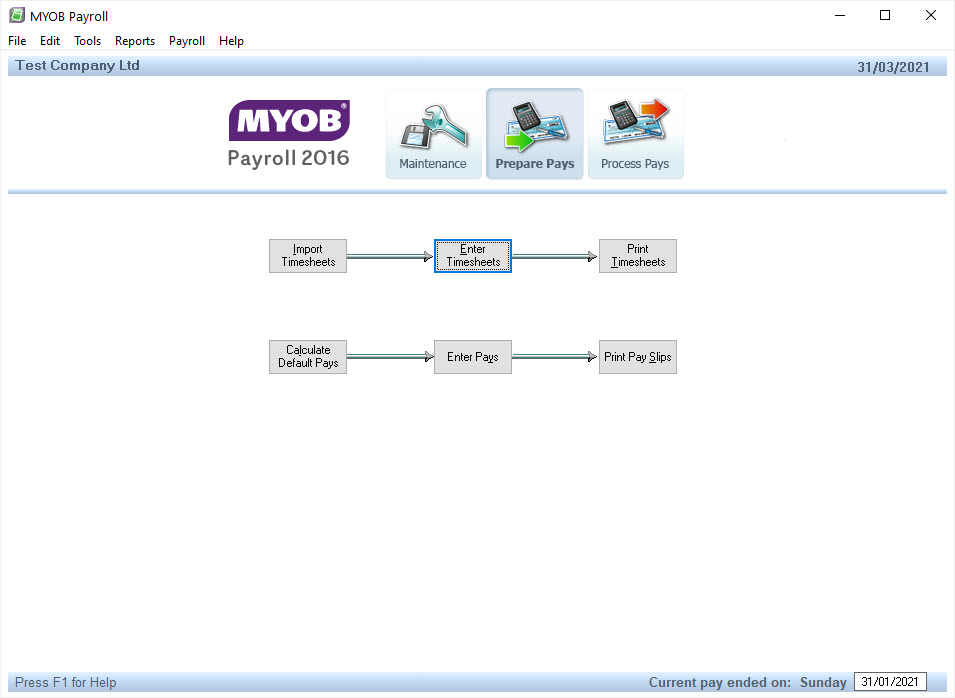
Task: Open the File menu
Action: [17, 41]
